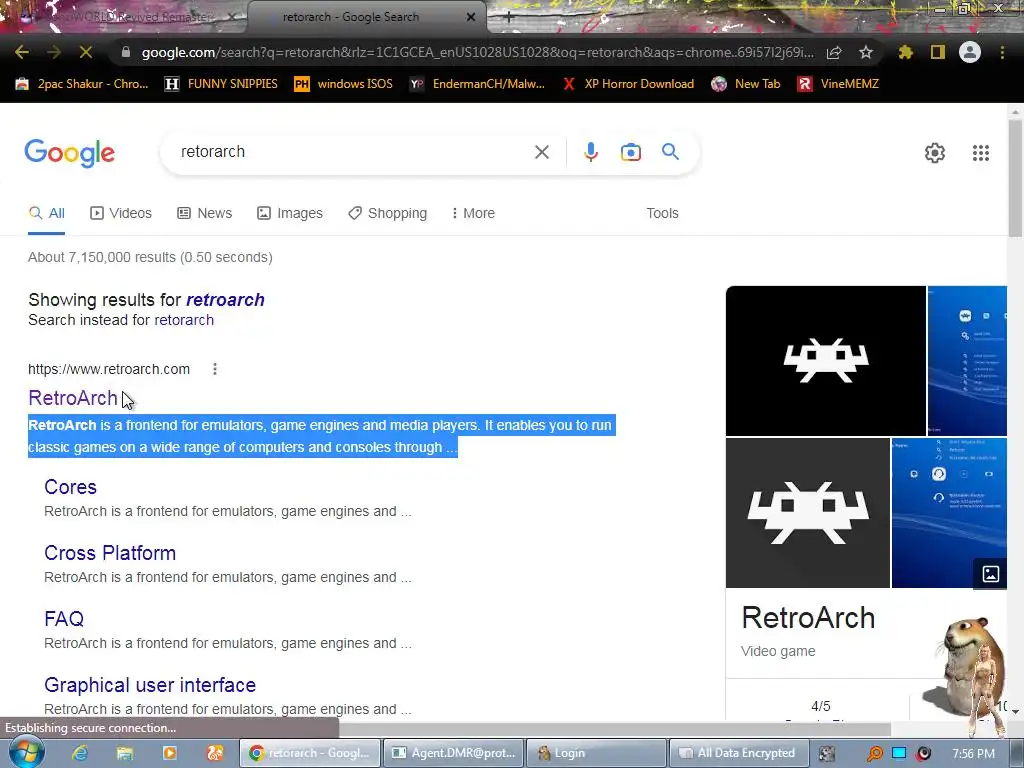The image size is (1024, 768).
Task: Open the 2pac Shakur bookmark
Action: [x=82, y=84]
